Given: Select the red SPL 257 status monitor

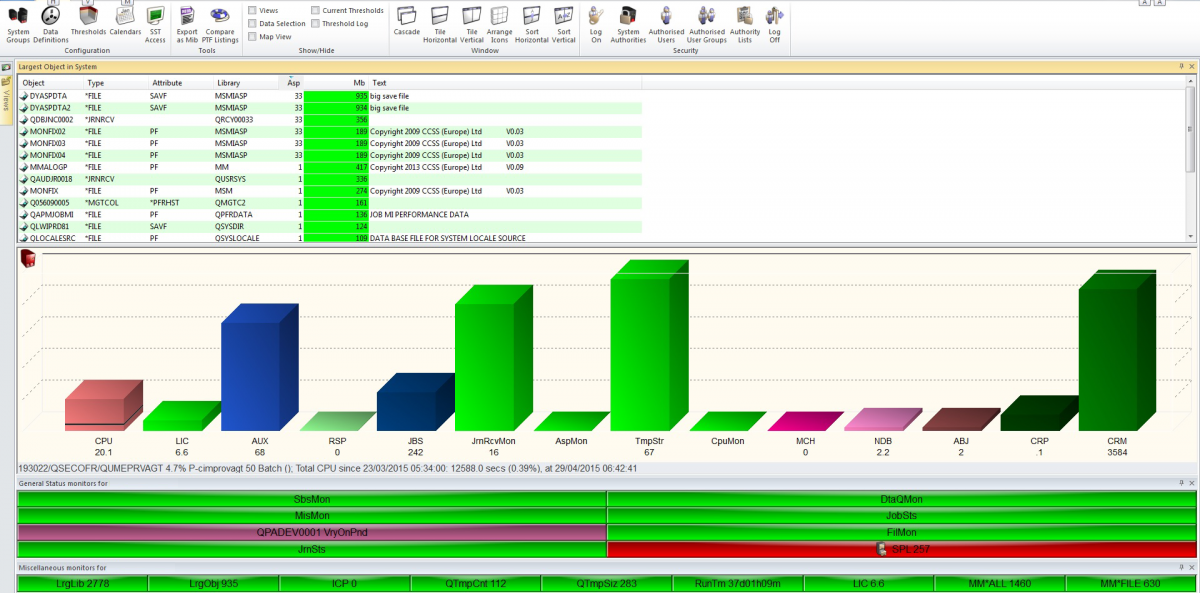Looking at the screenshot, I should pyautogui.click(x=901, y=550).
